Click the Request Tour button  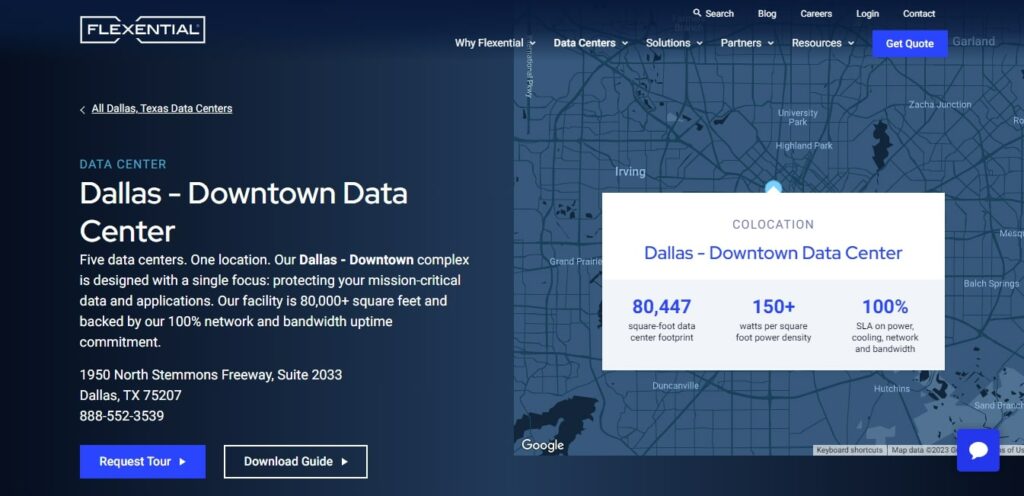pyautogui.click(x=142, y=461)
